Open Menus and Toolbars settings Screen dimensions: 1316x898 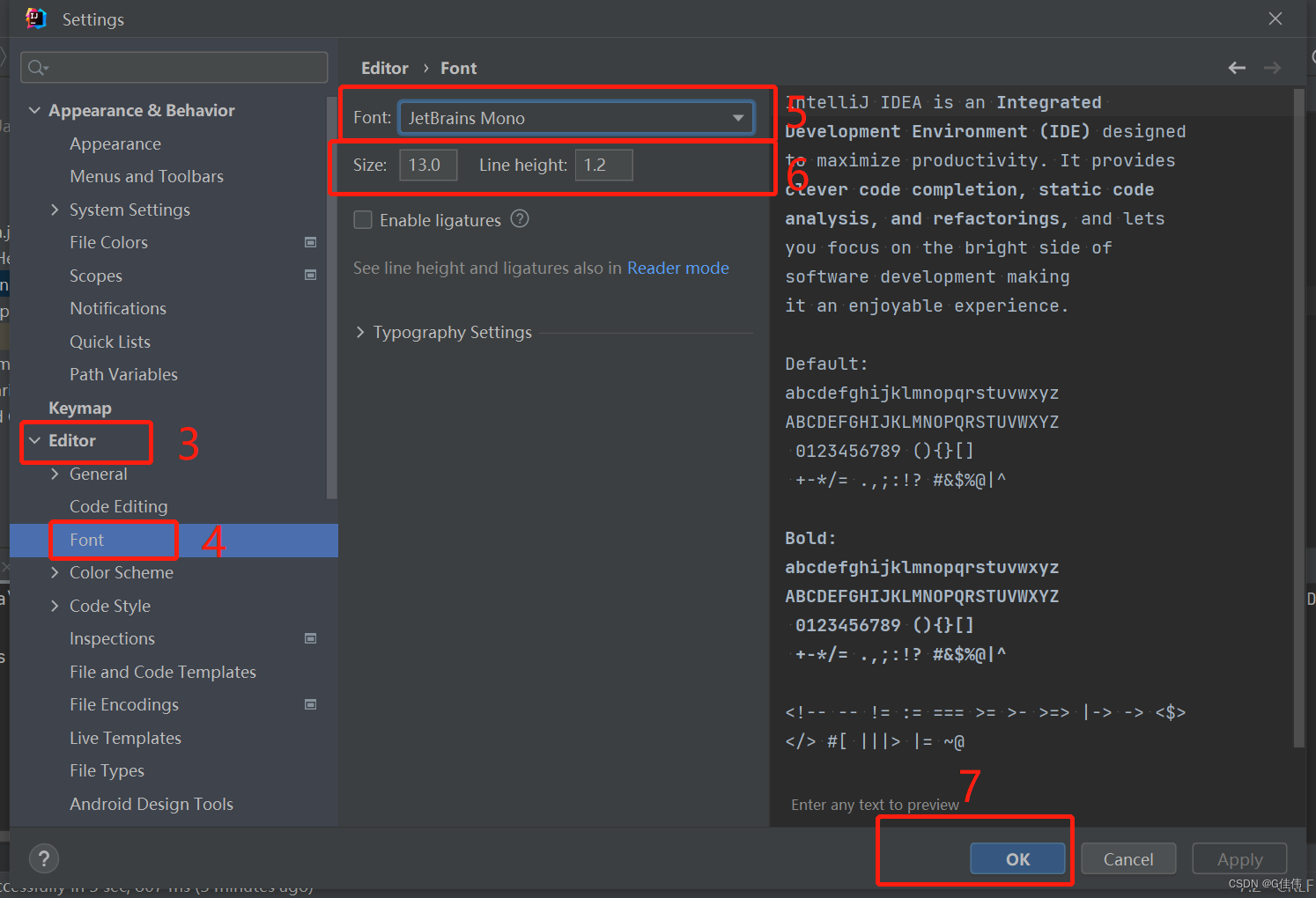146,176
